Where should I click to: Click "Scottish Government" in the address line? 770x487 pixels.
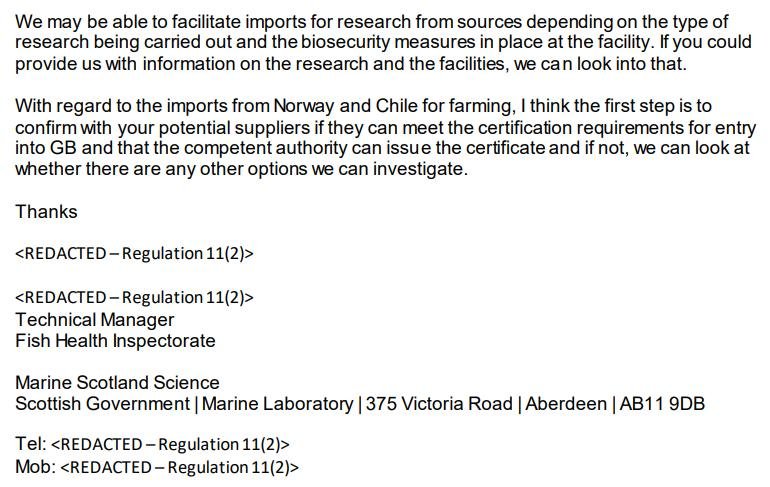102,404
